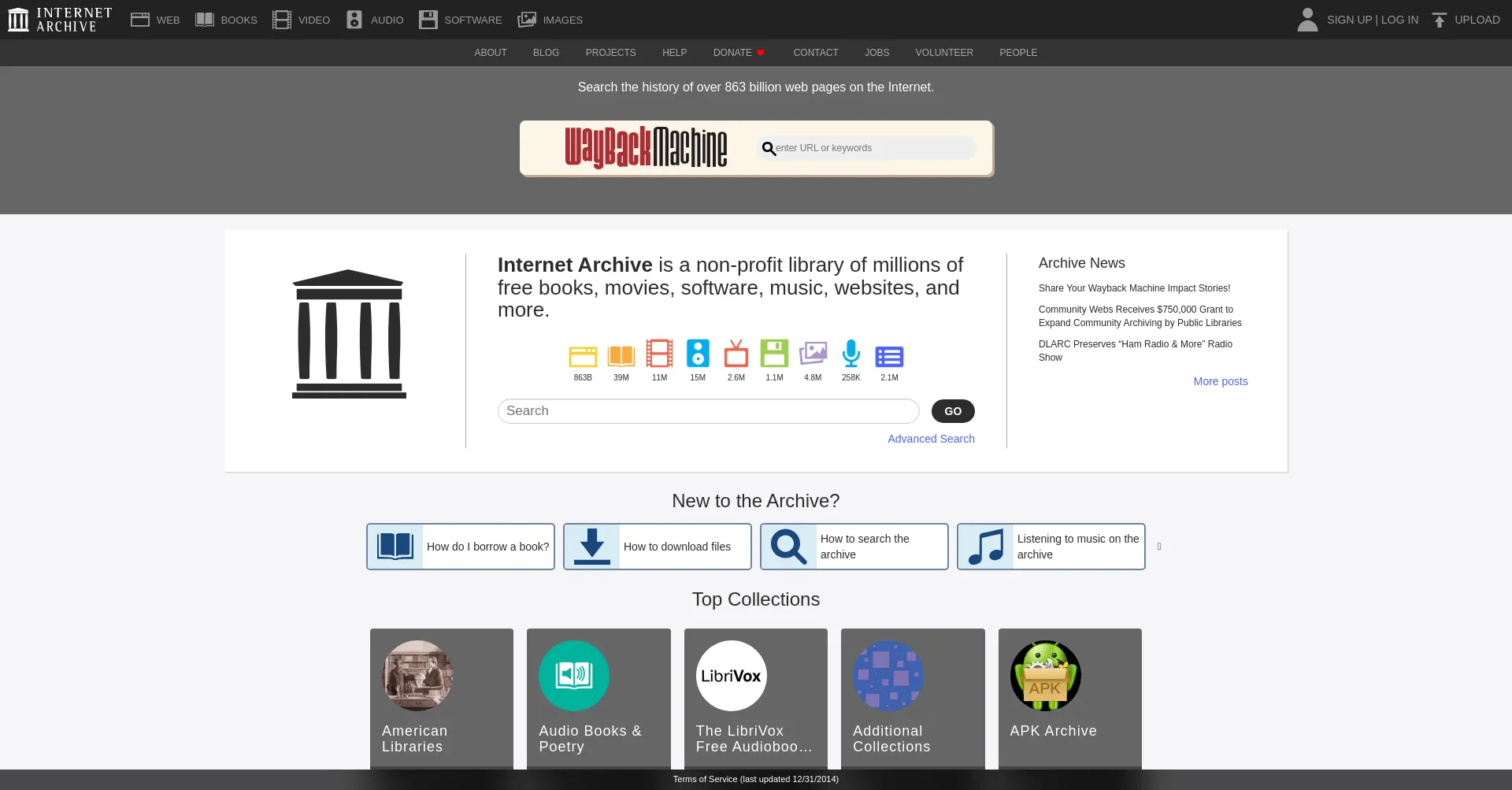
Task: Open the PROJECTS menu item
Action: pos(610,53)
